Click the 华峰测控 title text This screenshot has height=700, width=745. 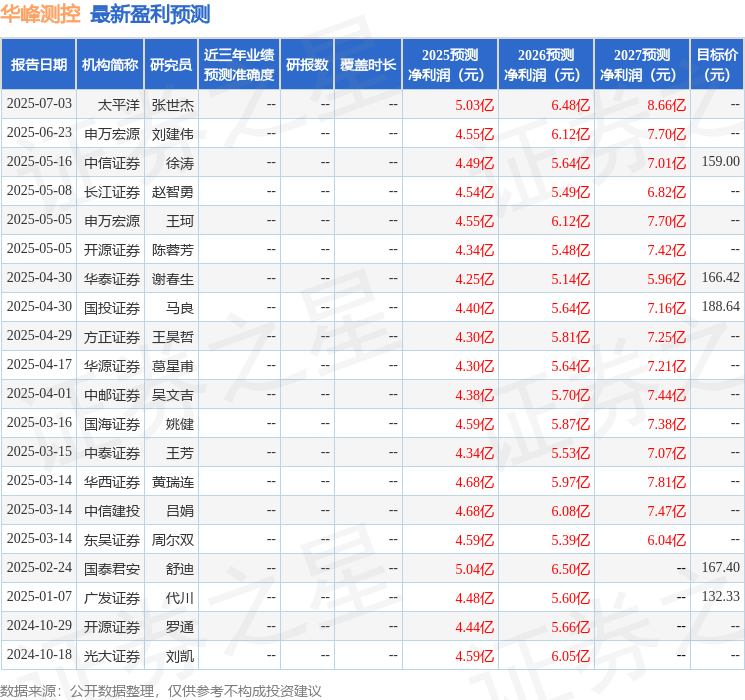click(40, 14)
